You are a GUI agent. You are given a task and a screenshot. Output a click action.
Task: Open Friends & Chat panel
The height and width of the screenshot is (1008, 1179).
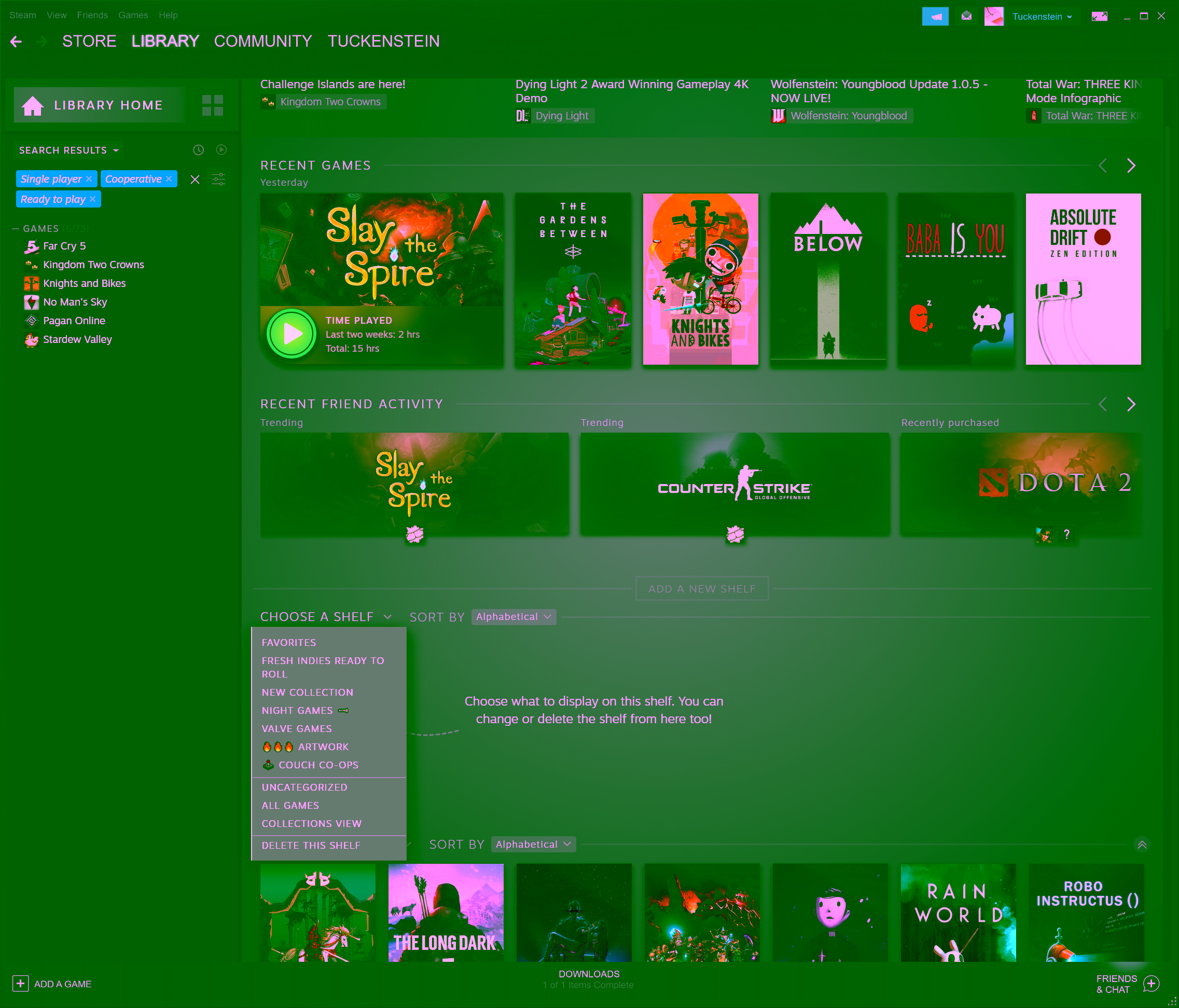(x=1128, y=985)
